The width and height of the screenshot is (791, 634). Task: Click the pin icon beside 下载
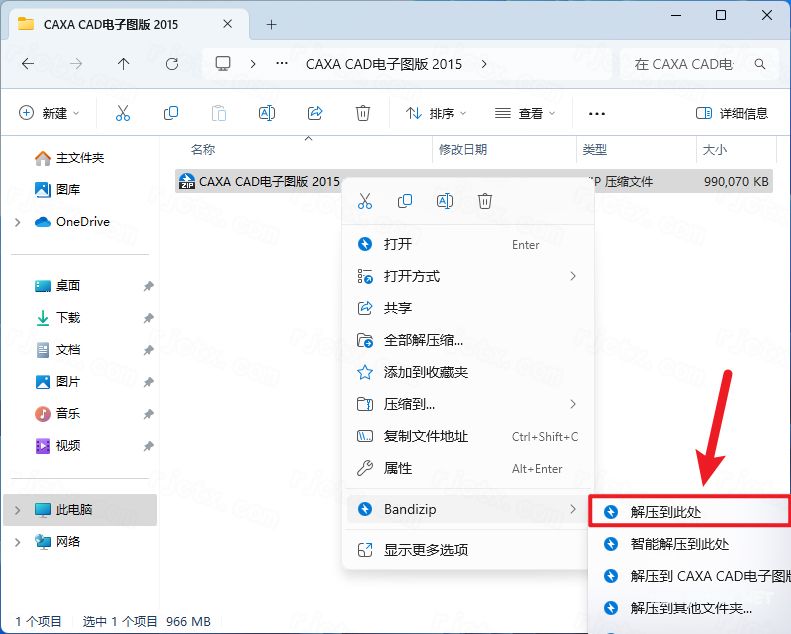[x=148, y=318]
